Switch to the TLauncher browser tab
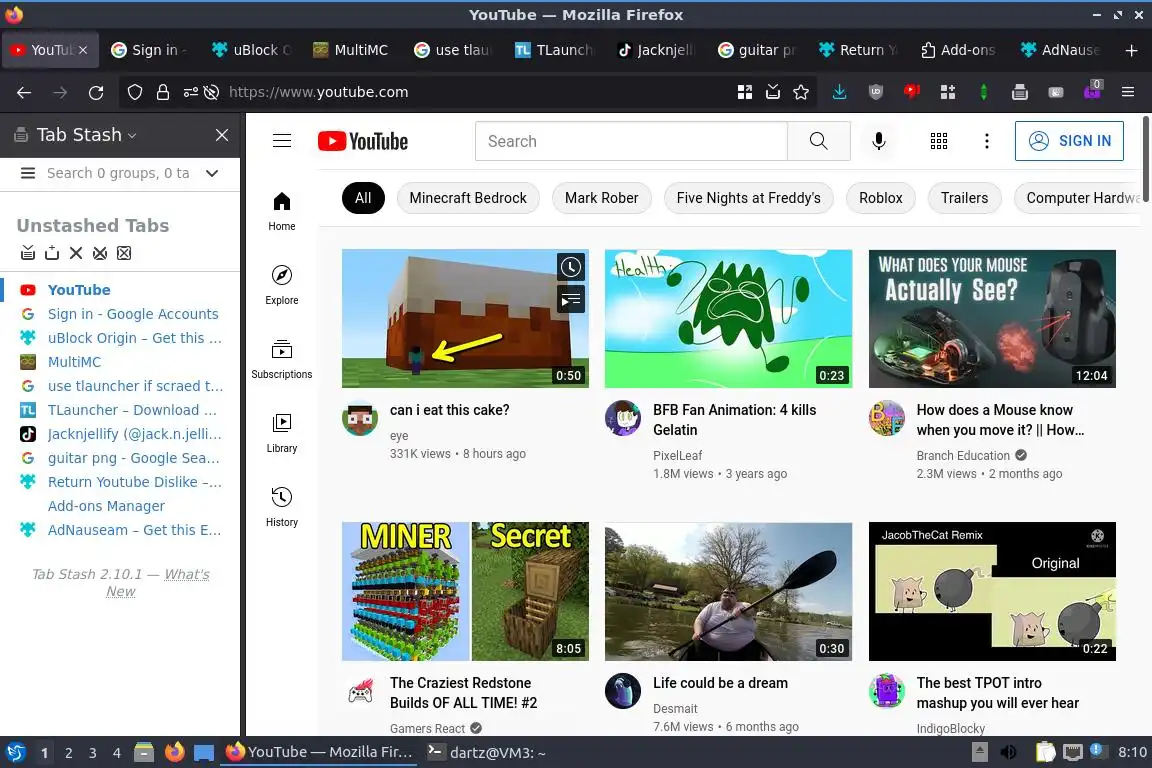 [x=554, y=50]
